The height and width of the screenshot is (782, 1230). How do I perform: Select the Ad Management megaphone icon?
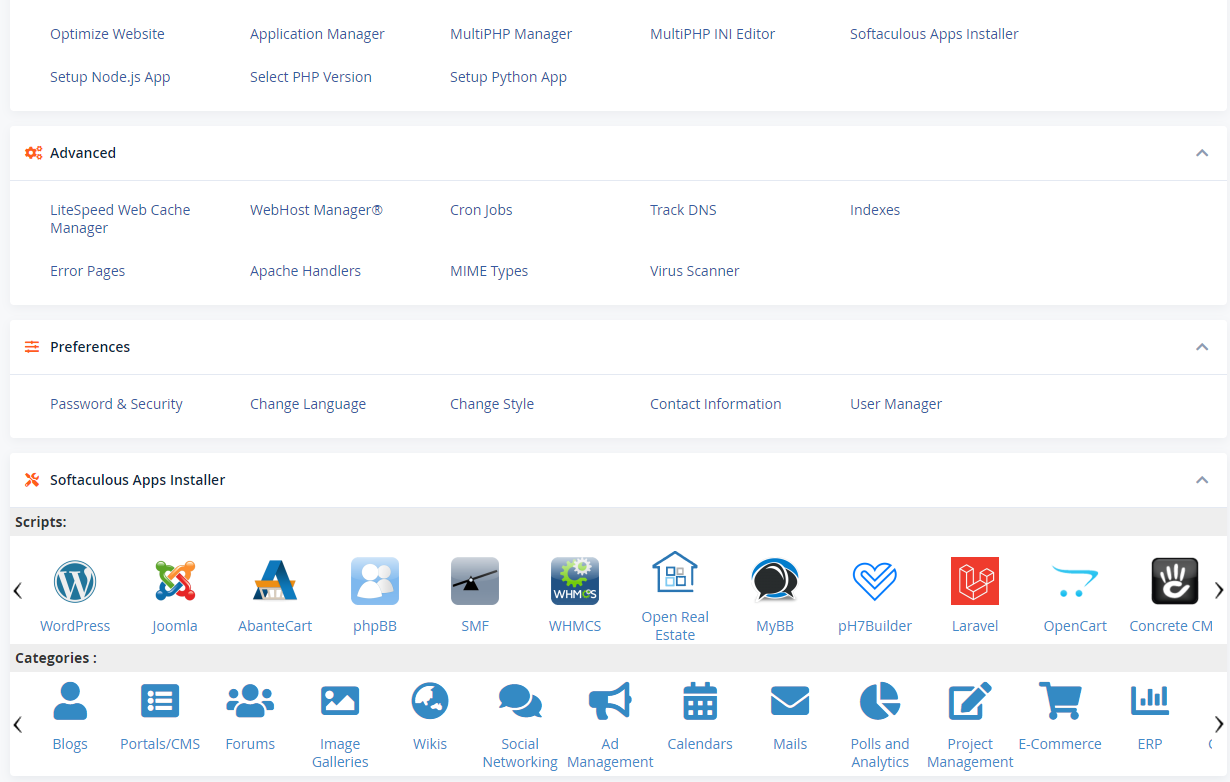(x=610, y=701)
